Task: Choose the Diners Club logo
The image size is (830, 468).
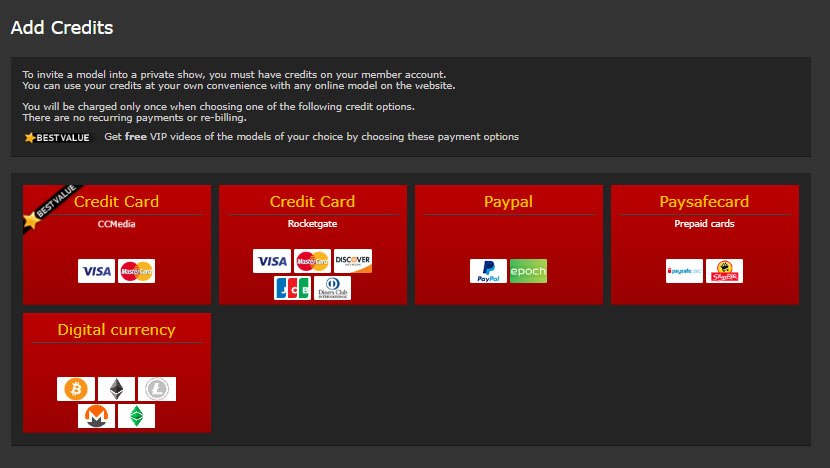Action: [332, 288]
